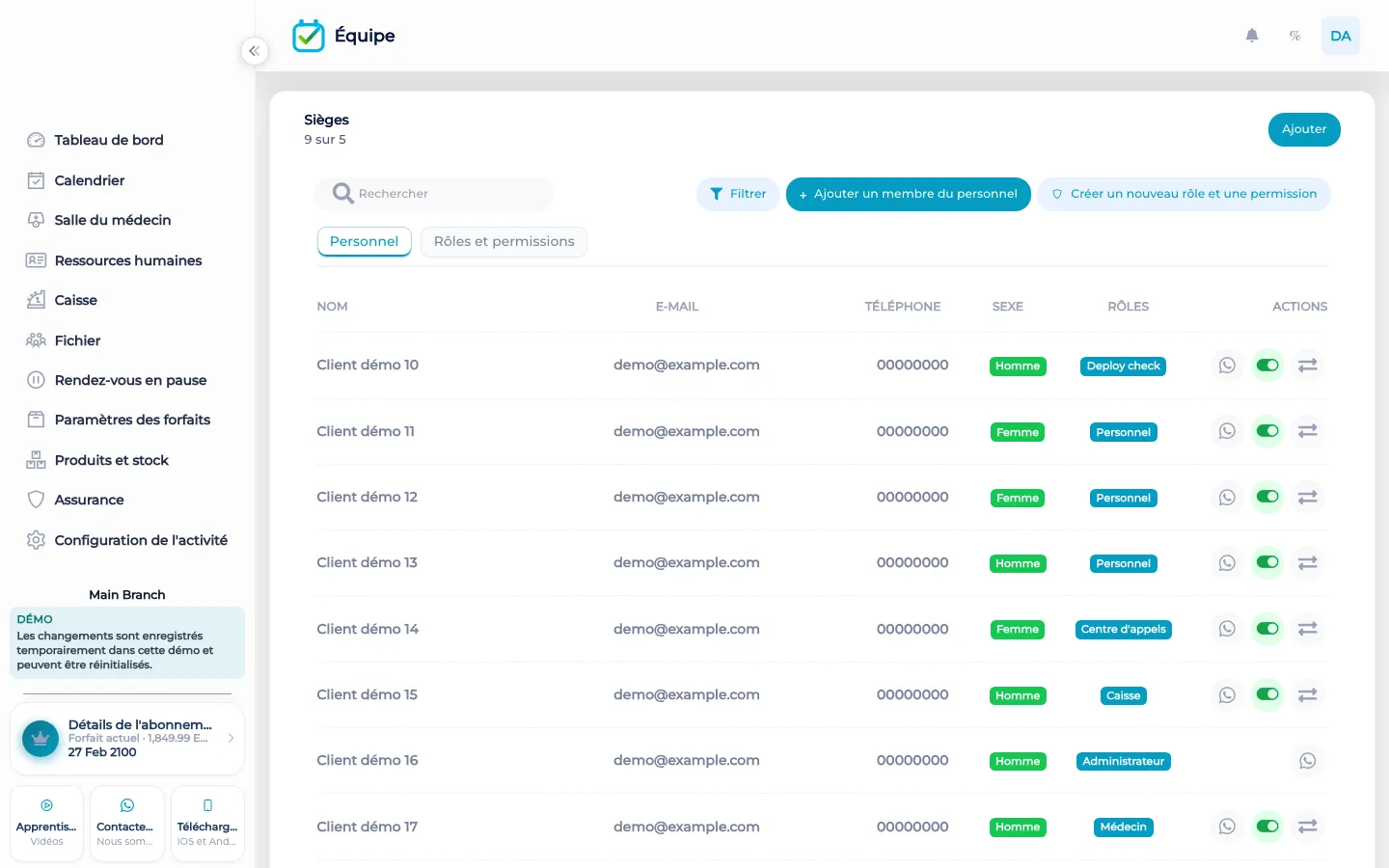Image resolution: width=1389 pixels, height=868 pixels.
Task: Open the notifications bell
Action: coord(1252,36)
